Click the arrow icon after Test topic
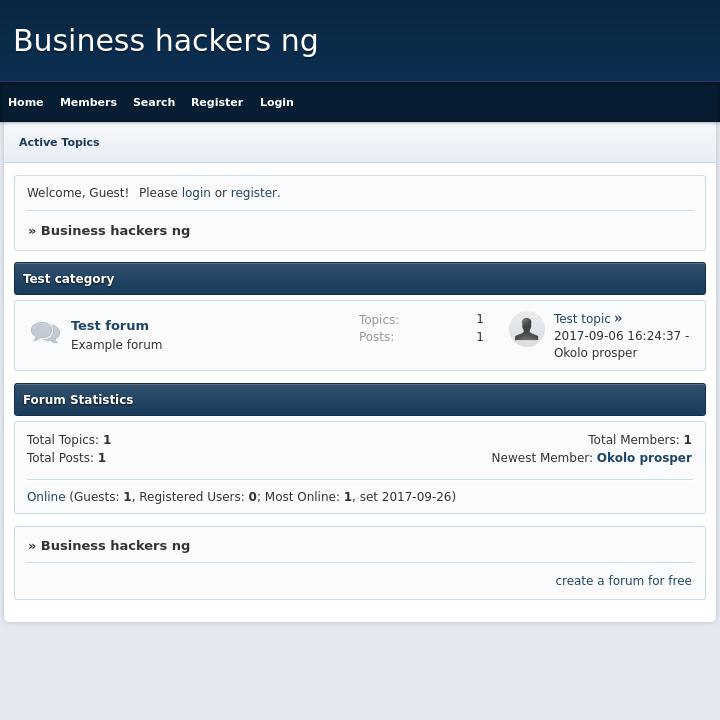This screenshot has height=720, width=720. click(618, 319)
